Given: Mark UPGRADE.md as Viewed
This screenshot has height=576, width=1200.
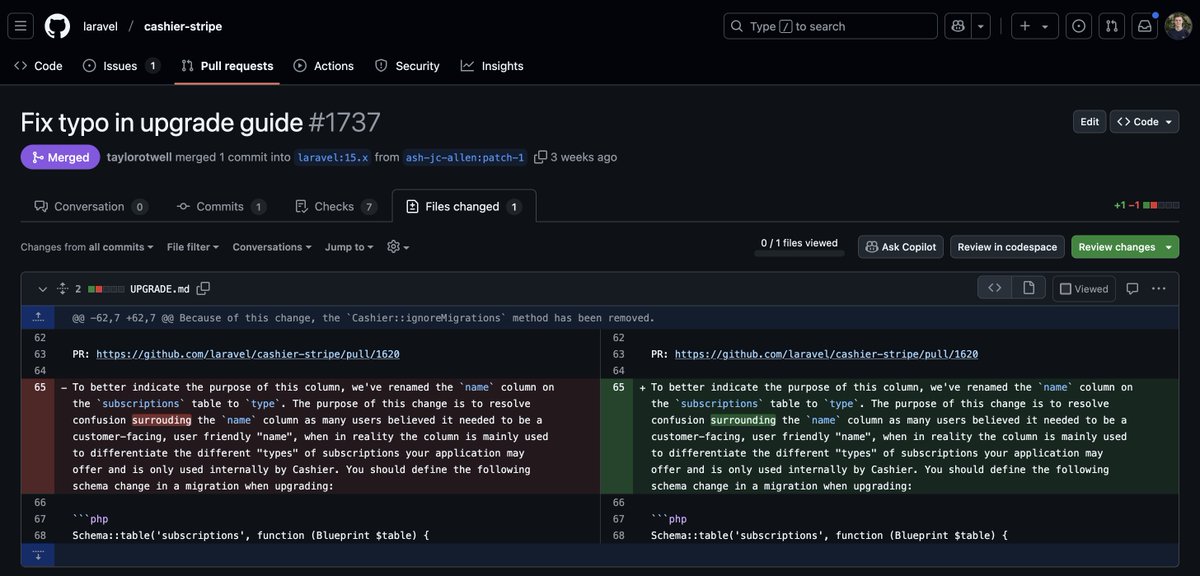Looking at the screenshot, I should tap(1084, 289).
